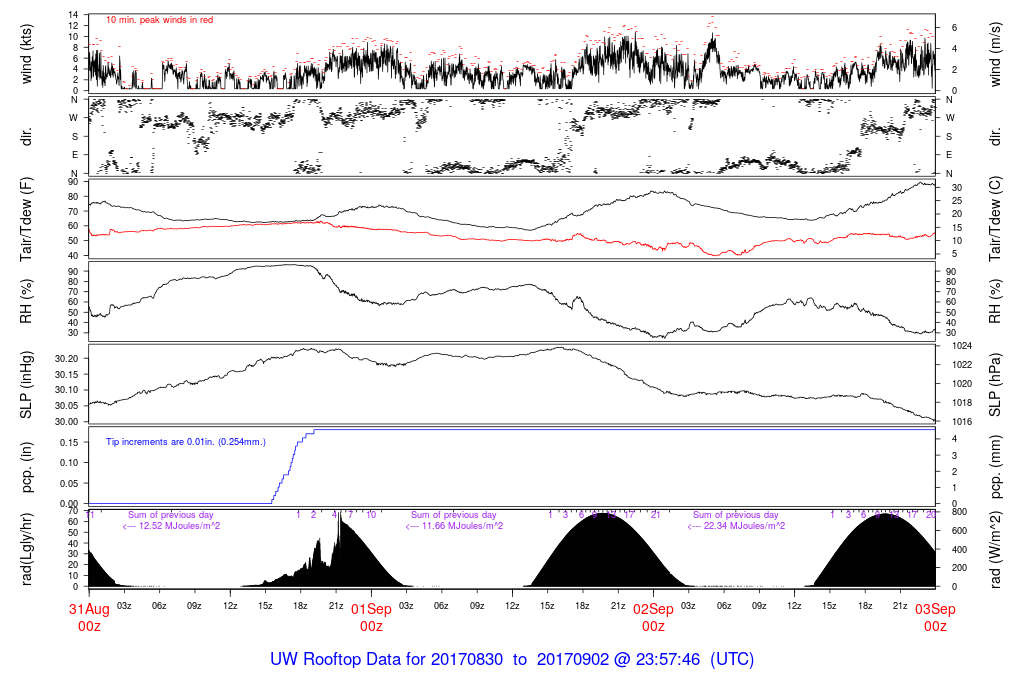Click the 'pcp. (in)' axis label
Image resolution: width=1024 pixels, height=700 pixels.
click(26, 468)
